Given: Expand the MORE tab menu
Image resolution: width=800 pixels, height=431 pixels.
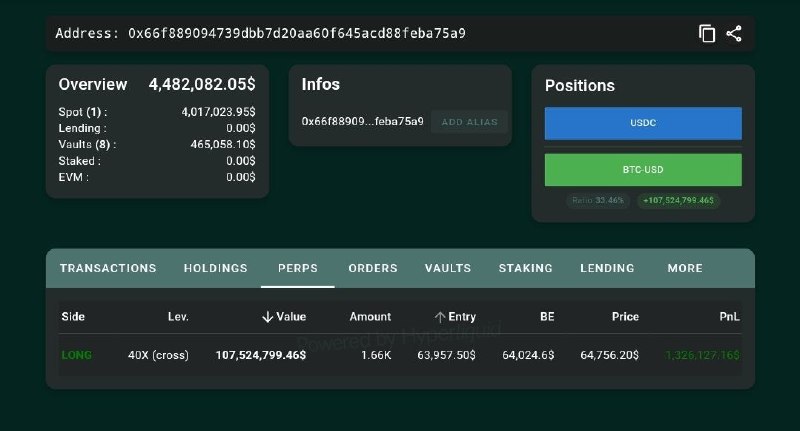Looking at the screenshot, I should point(685,268).
